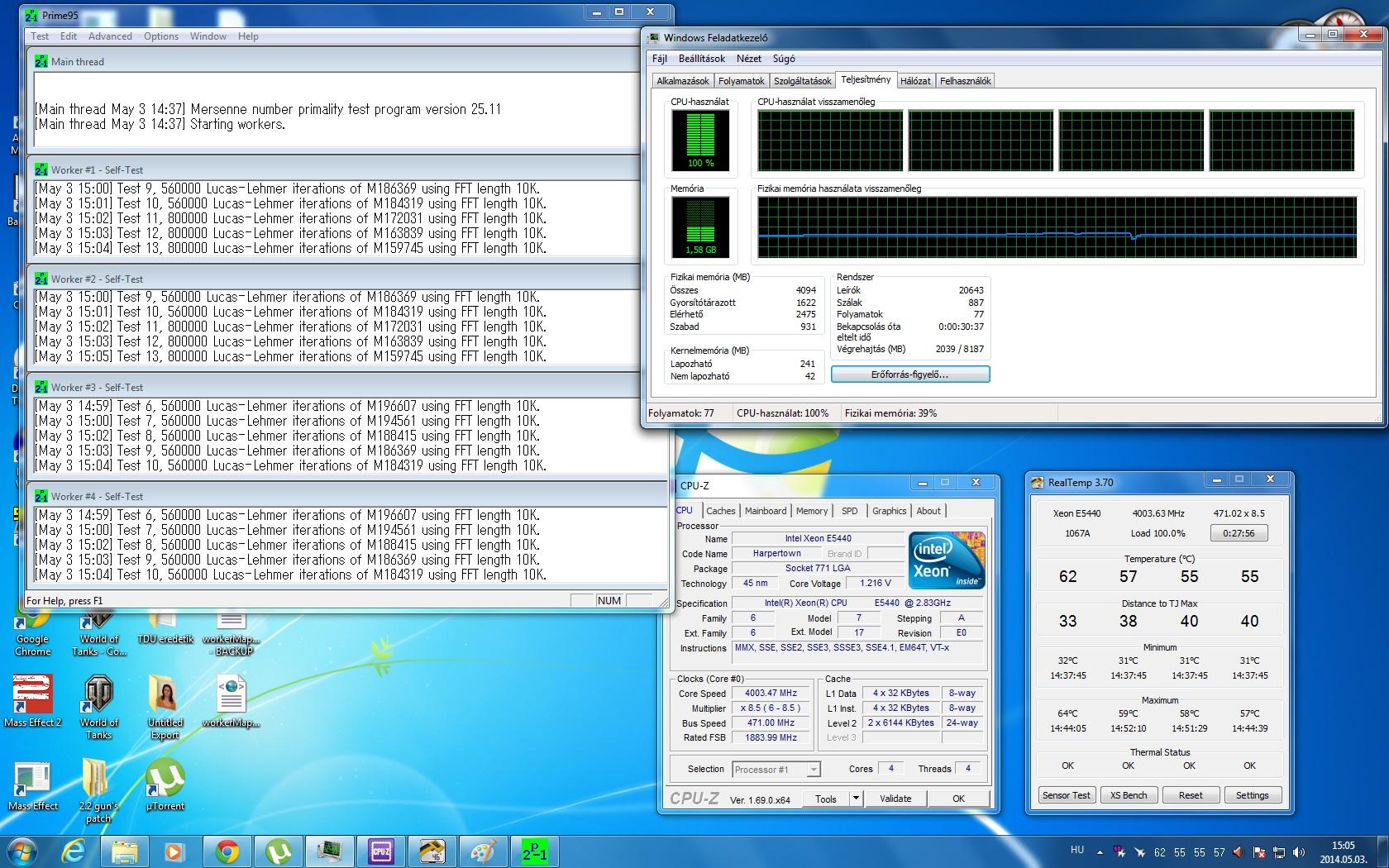Switch to Alkalmazások tab
The width and height of the screenshot is (1389, 868).
683,81
